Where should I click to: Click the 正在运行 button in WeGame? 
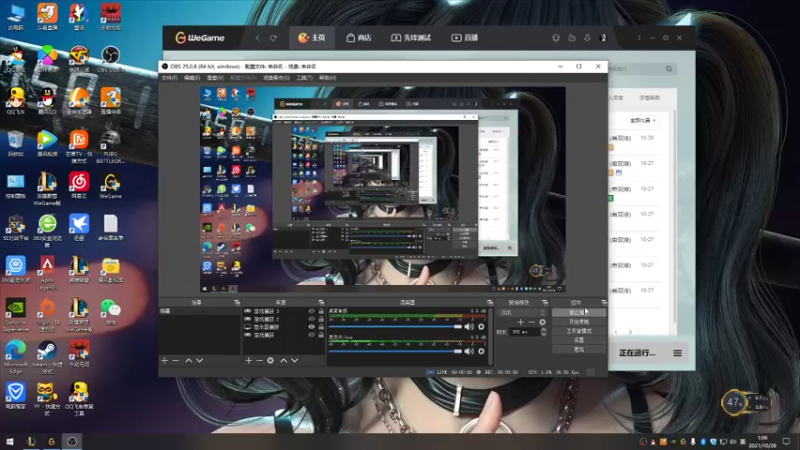point(637,353)
